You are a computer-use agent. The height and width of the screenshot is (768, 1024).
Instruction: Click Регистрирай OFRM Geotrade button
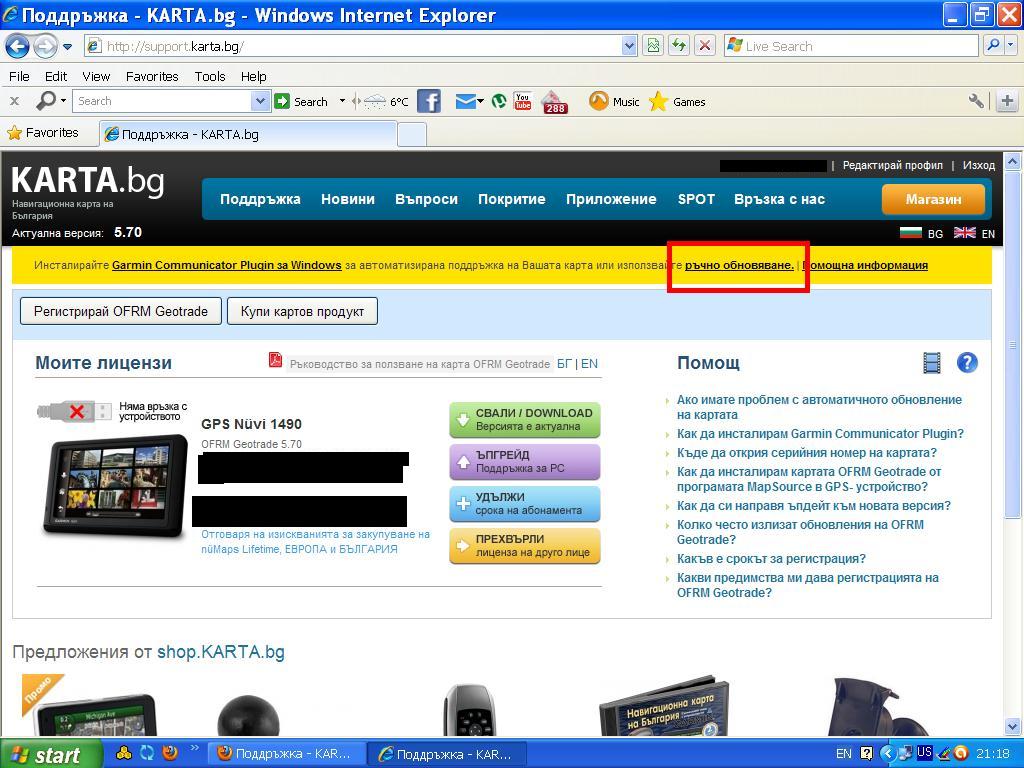click(x=121, y=312)
